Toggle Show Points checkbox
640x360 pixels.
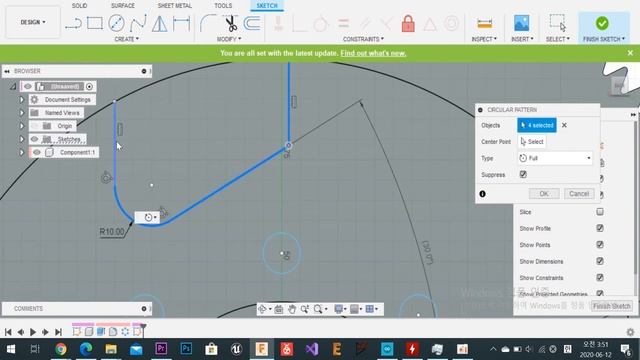[x=600, y=244]
